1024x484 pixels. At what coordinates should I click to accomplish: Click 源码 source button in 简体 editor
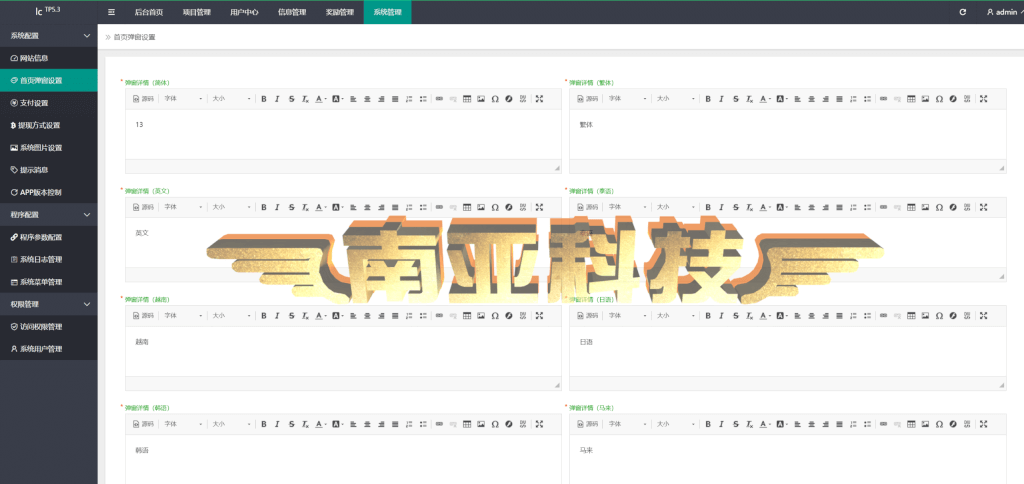pyautogui.click(x=143, y=99)
